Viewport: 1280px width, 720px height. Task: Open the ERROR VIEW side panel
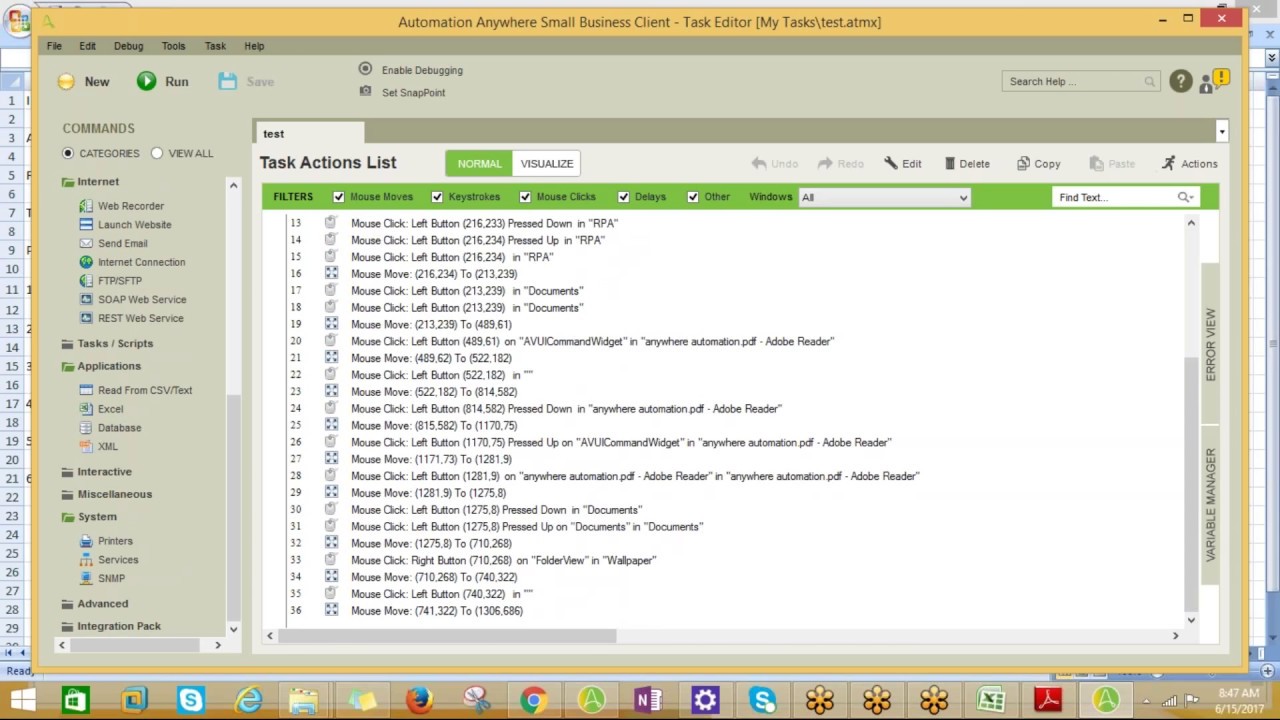click(1211, 345)
